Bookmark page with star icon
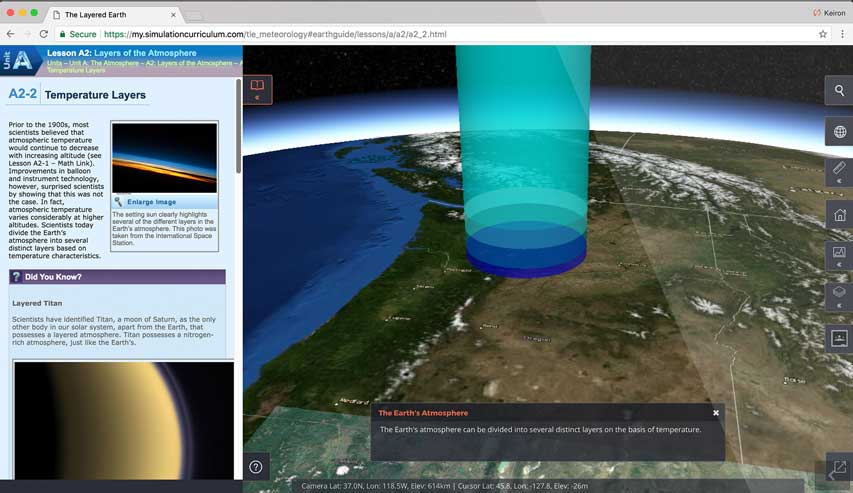This screenshot has width=853, height=493. click(823, 34)
